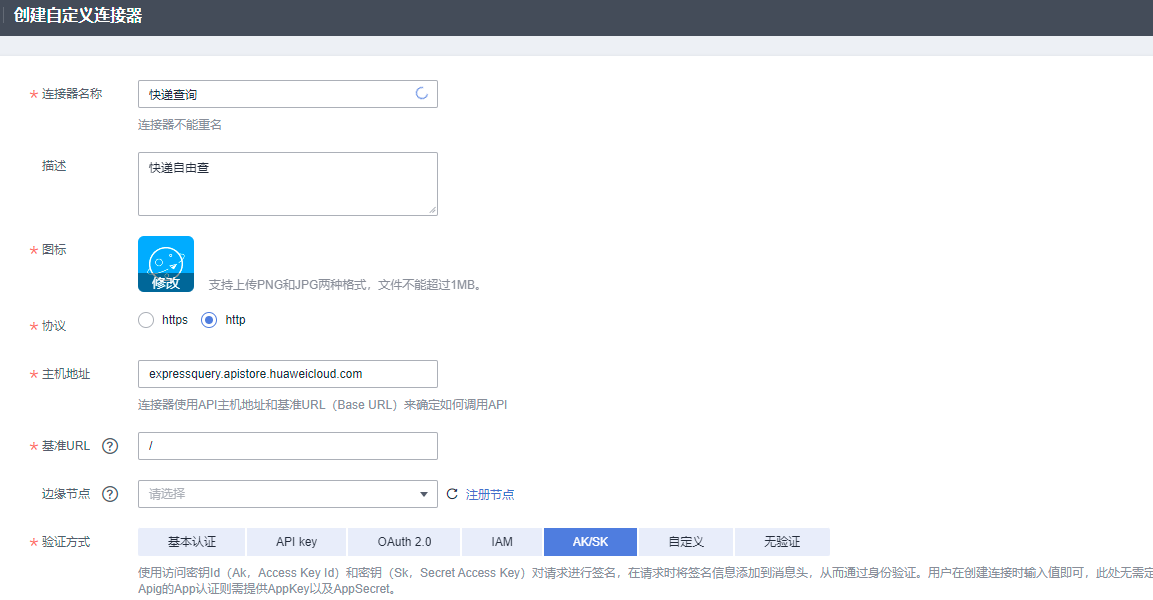Click the help icon next to 边缘节点
The height and width of the screenshot is (600, 1153).
point(110,494)
